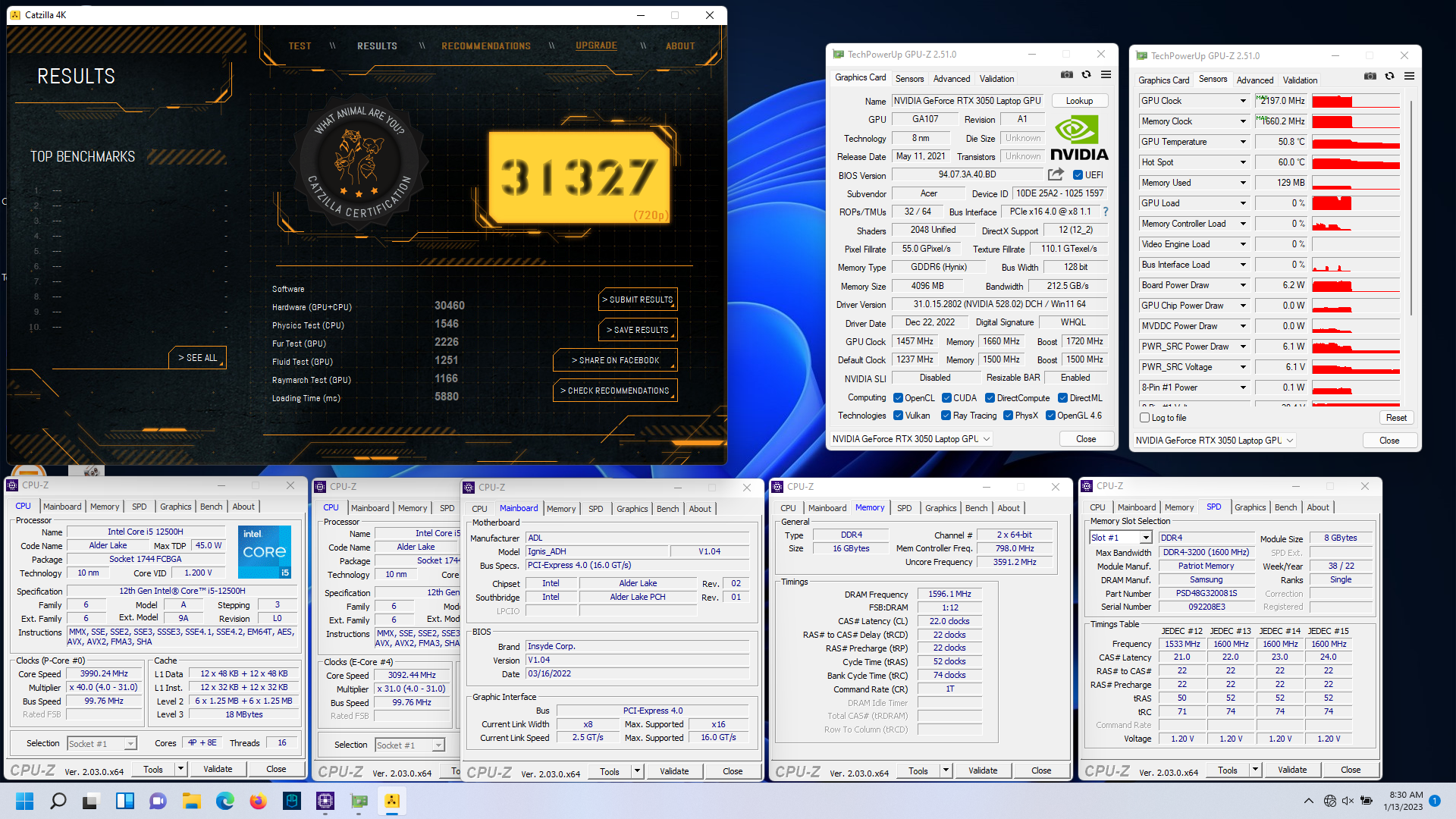Enable Log to file checkbox
The height and width of the screenshot is (819, 1456).
[x=1145, y=418]
